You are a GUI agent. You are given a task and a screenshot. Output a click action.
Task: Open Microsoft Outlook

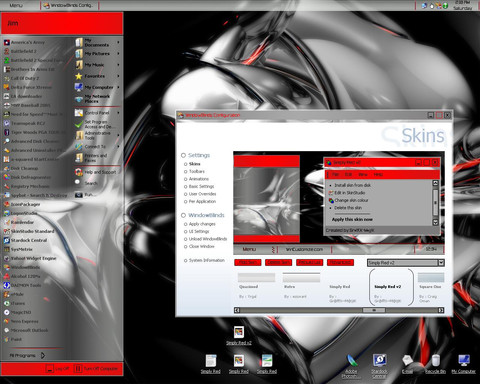click(26, 330)
